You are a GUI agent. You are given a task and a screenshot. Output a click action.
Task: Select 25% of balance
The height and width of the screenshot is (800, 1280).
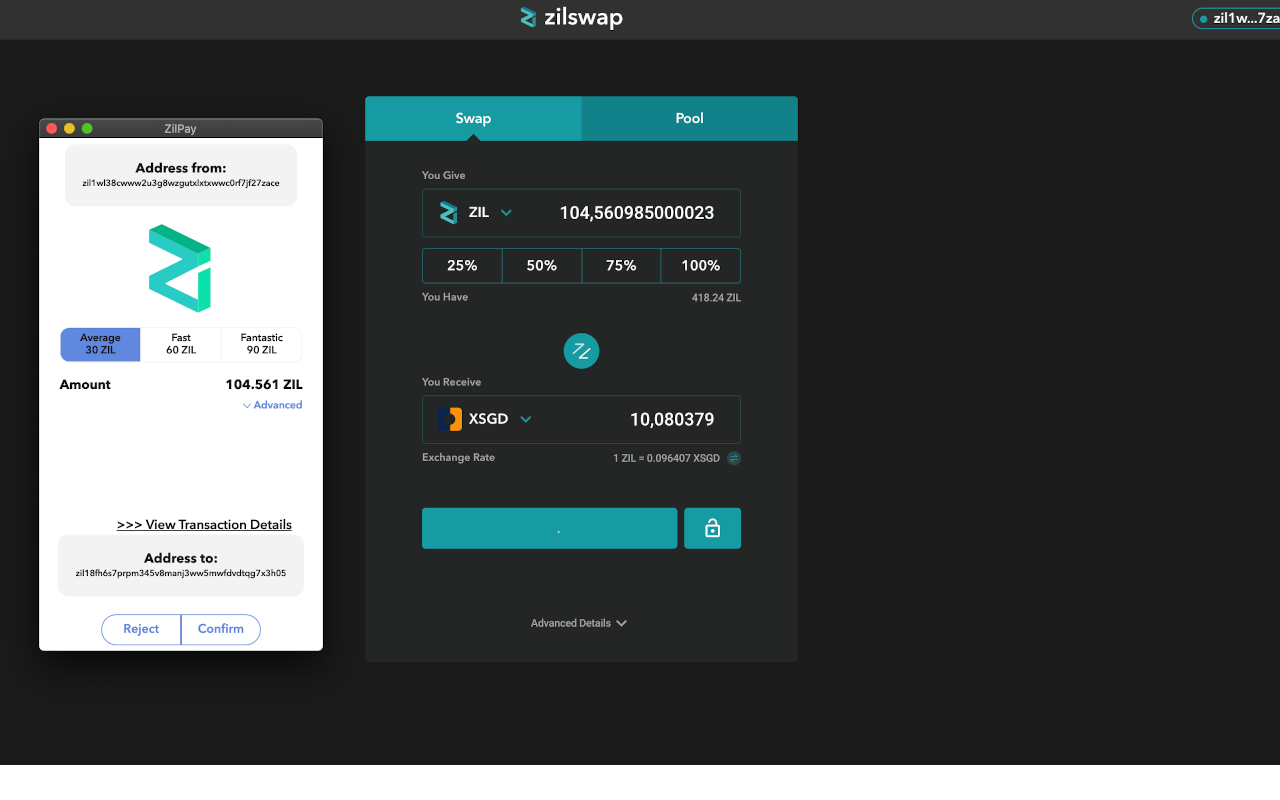(x=462, y=266)
